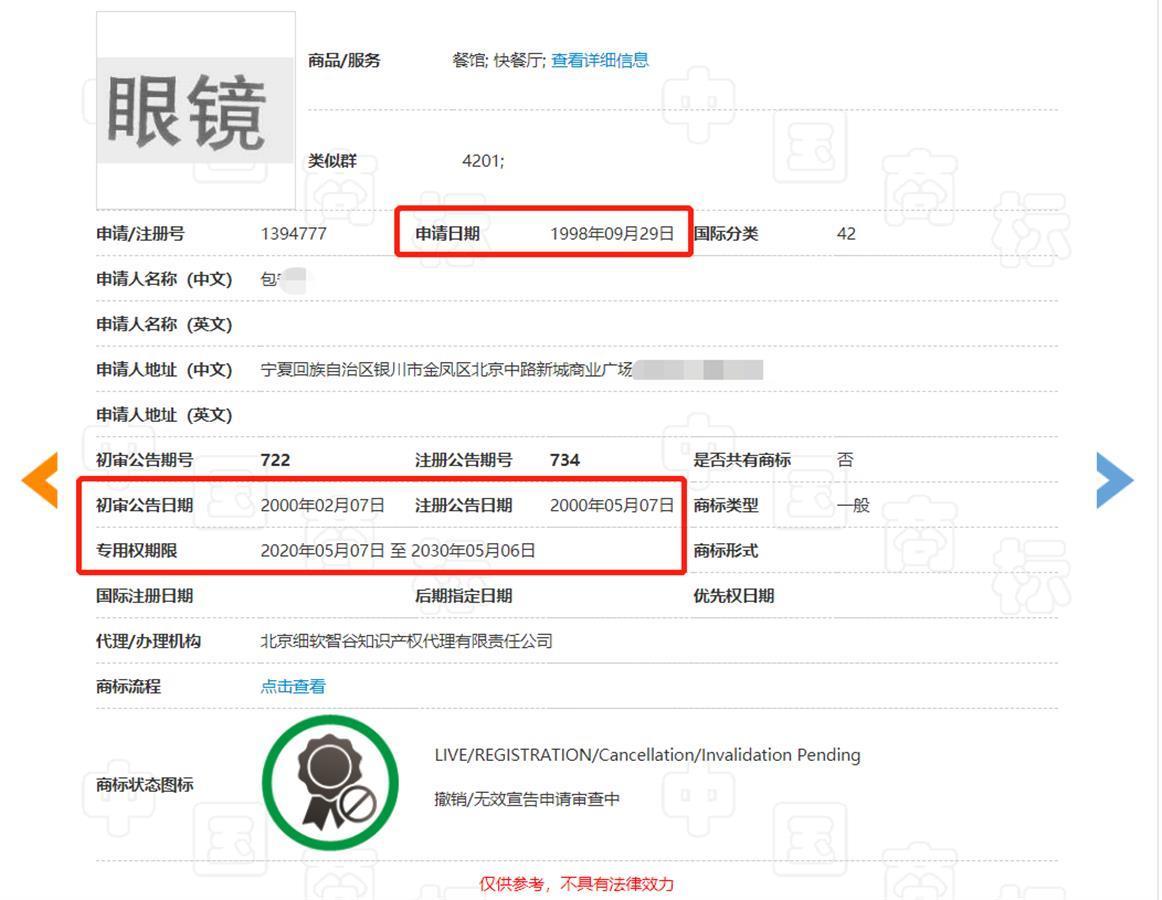Click the 撤销/无效宣告申请审查中 status line
Image resolution: width=1162 pixels, height=900 pixels.
point(527,799)
